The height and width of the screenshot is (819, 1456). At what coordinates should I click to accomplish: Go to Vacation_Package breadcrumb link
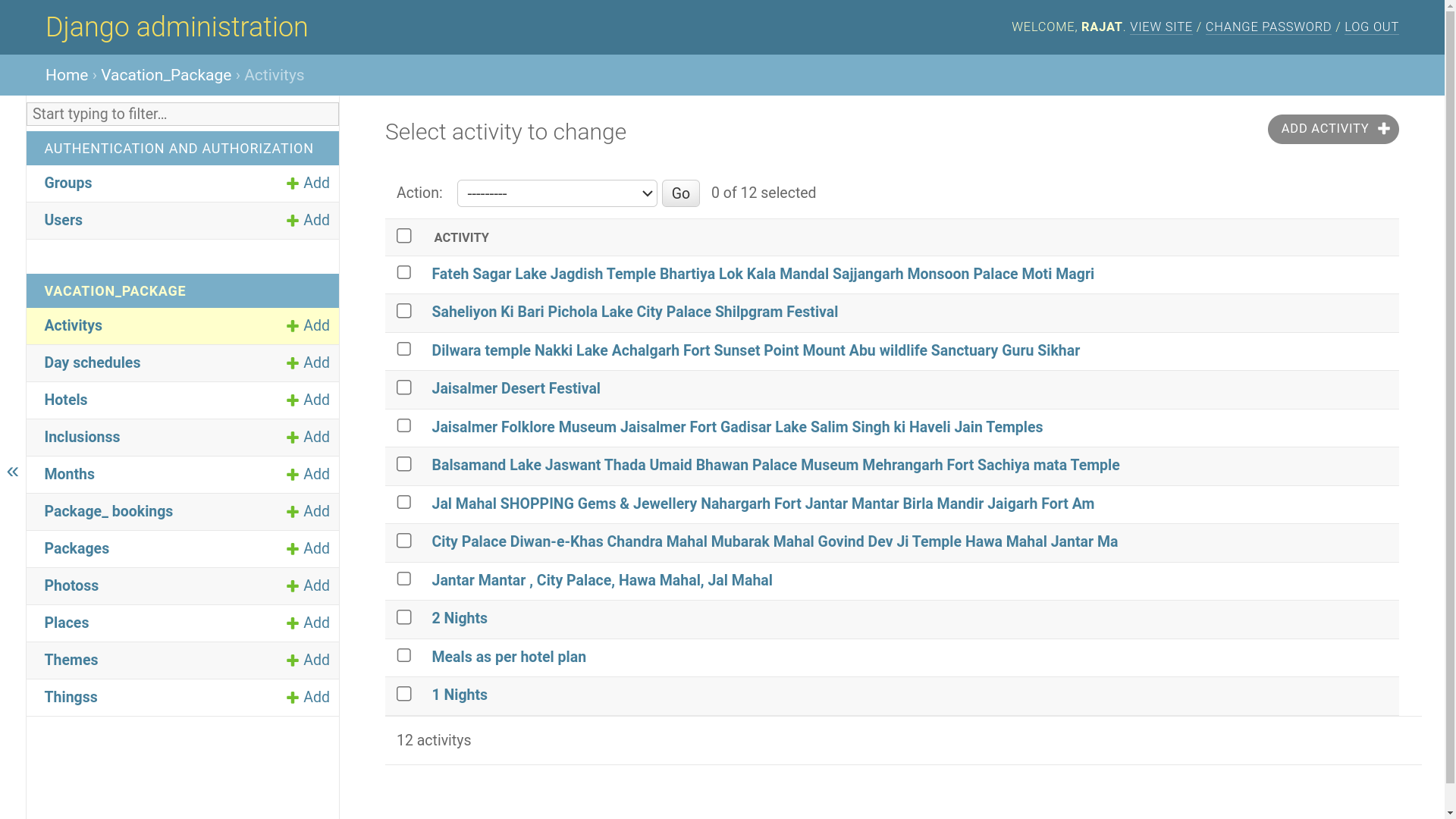pyautogui.click(x=166, y=75)
